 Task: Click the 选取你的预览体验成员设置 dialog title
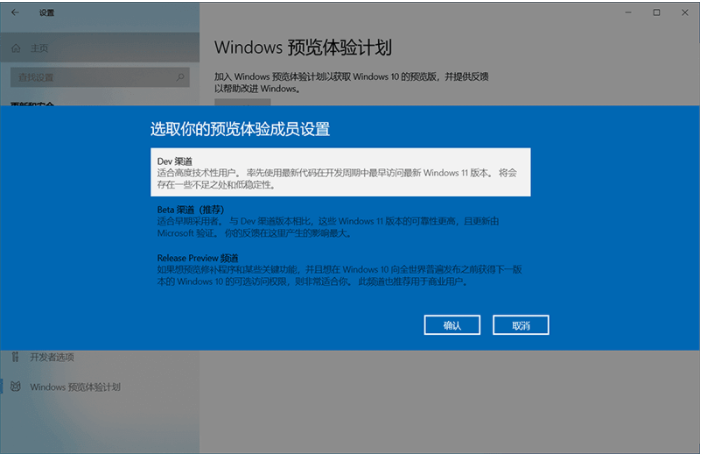[x=240, y=129]
